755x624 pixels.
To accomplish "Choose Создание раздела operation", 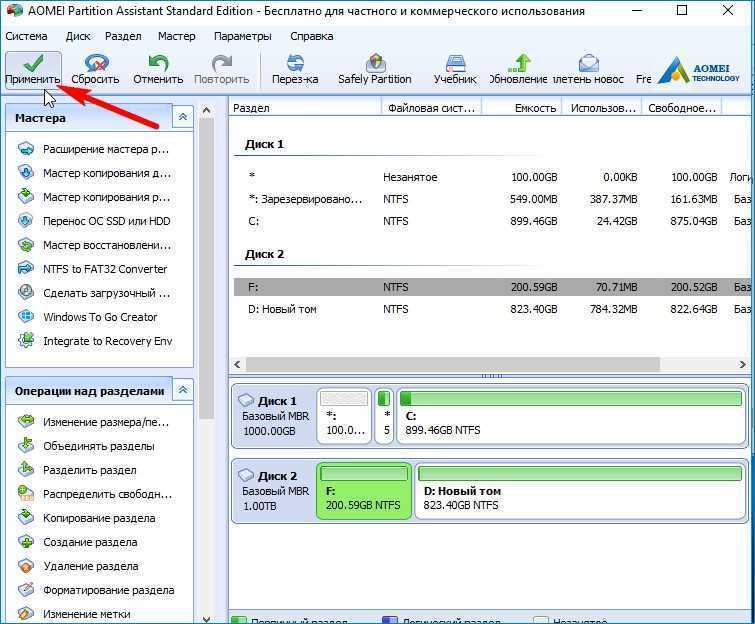I will [78, 543].
